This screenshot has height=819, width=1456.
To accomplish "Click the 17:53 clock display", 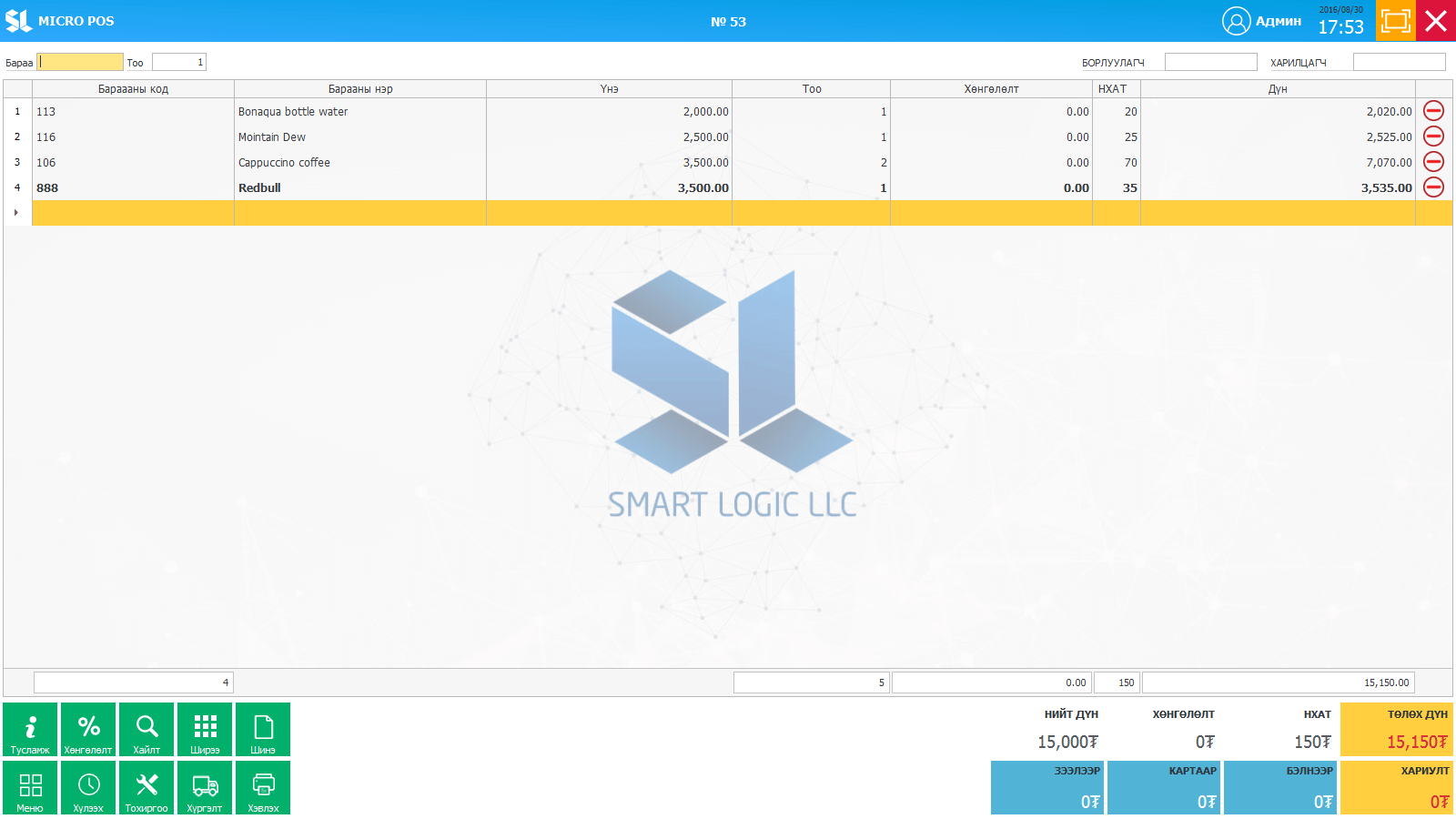I will click(x=1341, y=27).
